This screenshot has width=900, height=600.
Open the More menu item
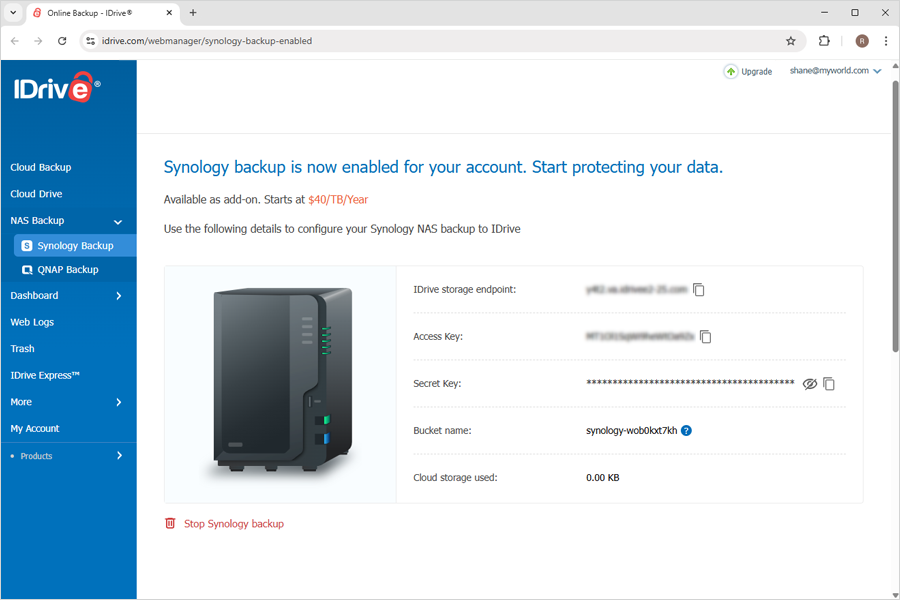(21, 402)
